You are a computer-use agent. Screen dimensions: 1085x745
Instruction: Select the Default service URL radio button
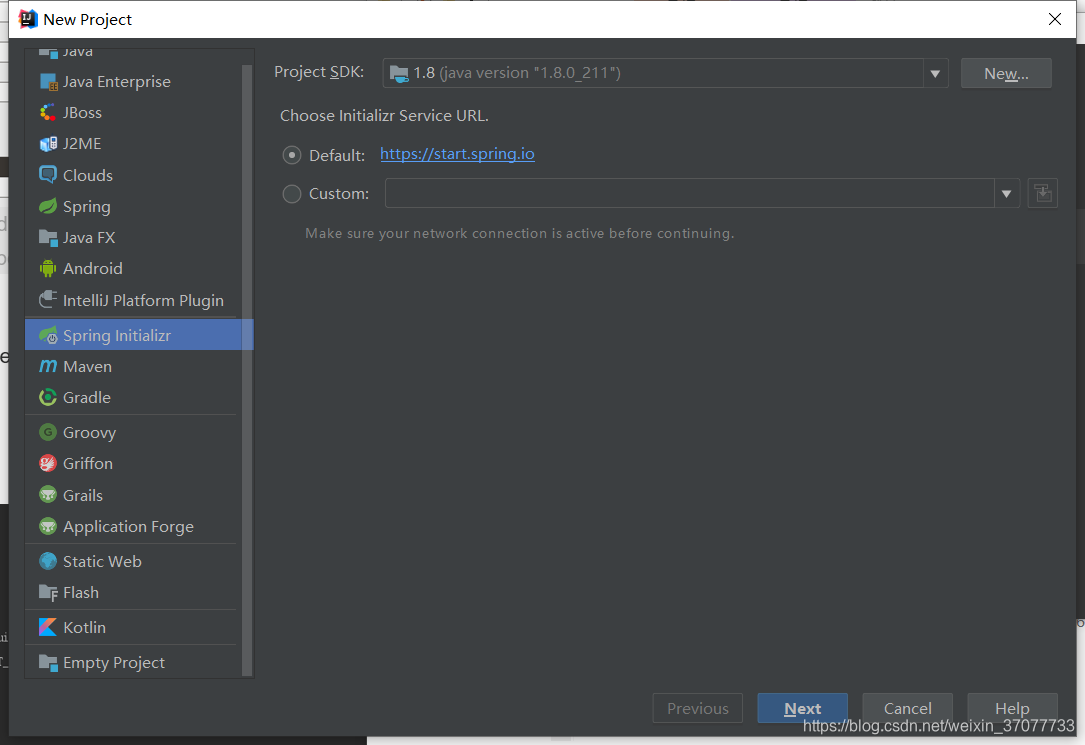click(x=292, y=155)
